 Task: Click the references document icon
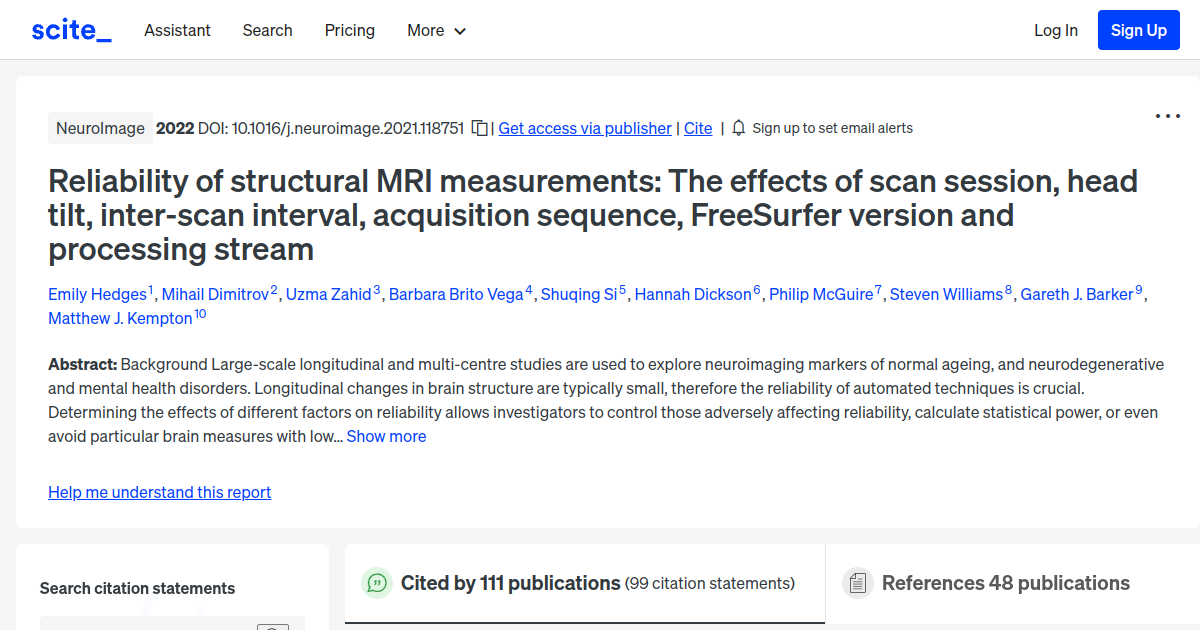click(x=858, y=582)
